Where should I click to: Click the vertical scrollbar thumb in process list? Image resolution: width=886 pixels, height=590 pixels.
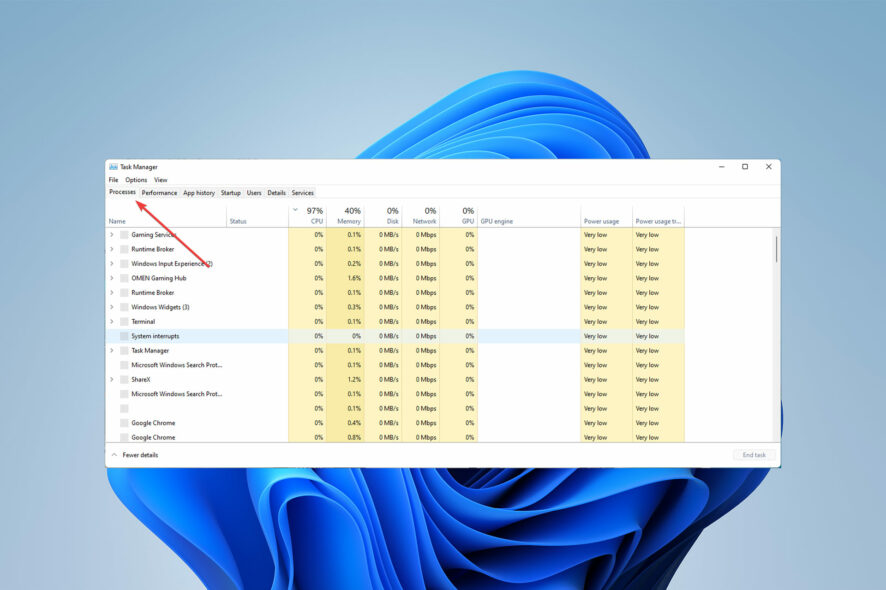point(776,249)
